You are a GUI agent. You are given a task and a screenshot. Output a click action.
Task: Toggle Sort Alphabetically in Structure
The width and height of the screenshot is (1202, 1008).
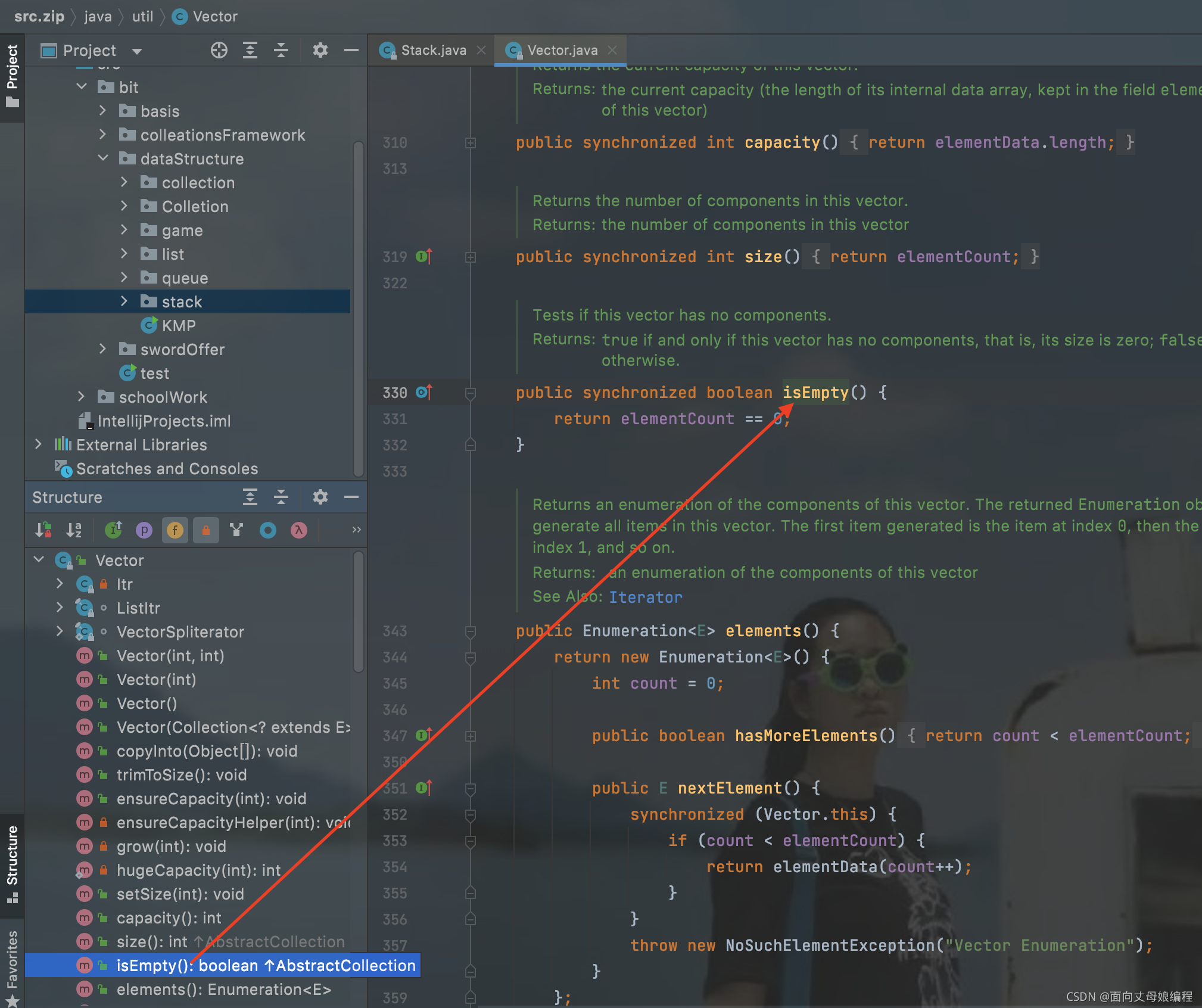point(74,530)
